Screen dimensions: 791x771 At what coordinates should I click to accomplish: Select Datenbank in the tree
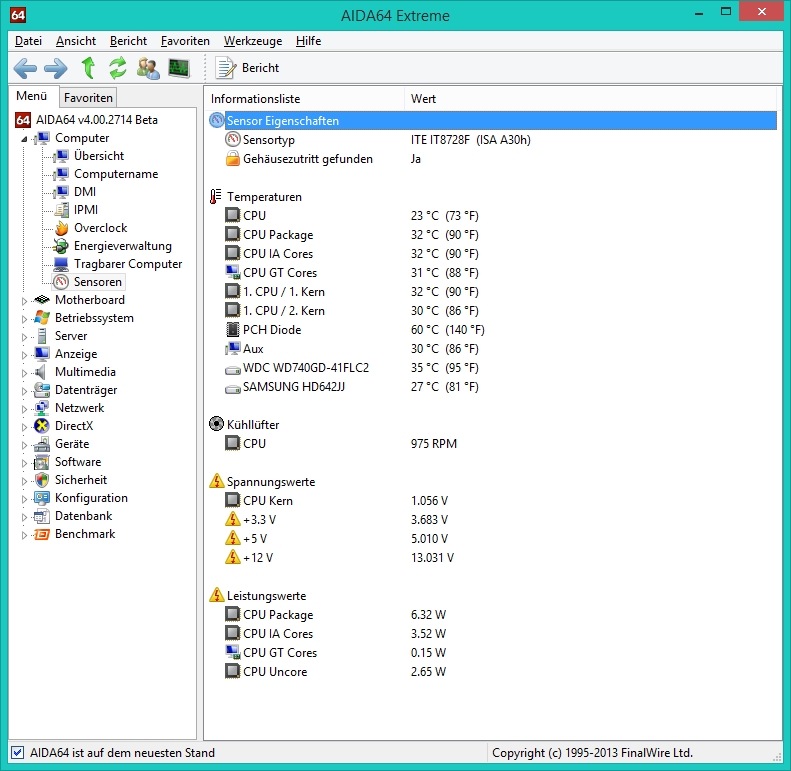click(84, 516)
